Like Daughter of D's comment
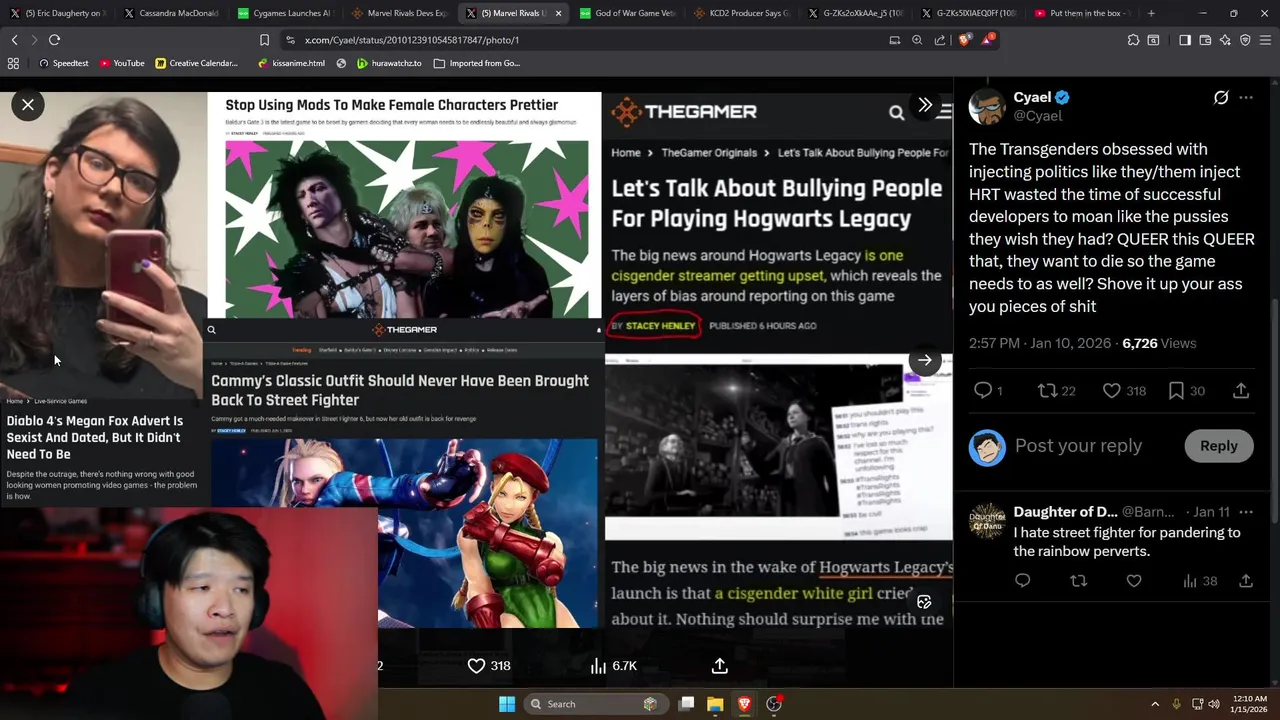 (1134, 580)
